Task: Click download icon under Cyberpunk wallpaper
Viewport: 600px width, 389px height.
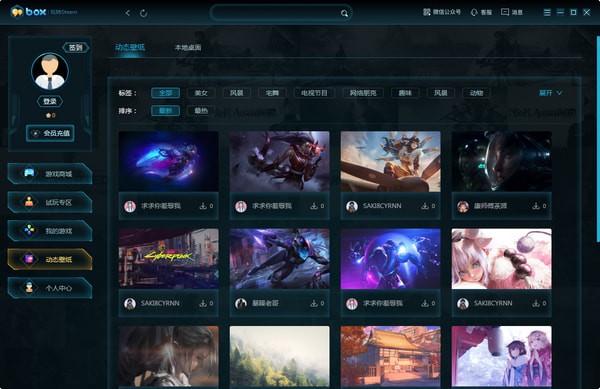Action: 202,303
